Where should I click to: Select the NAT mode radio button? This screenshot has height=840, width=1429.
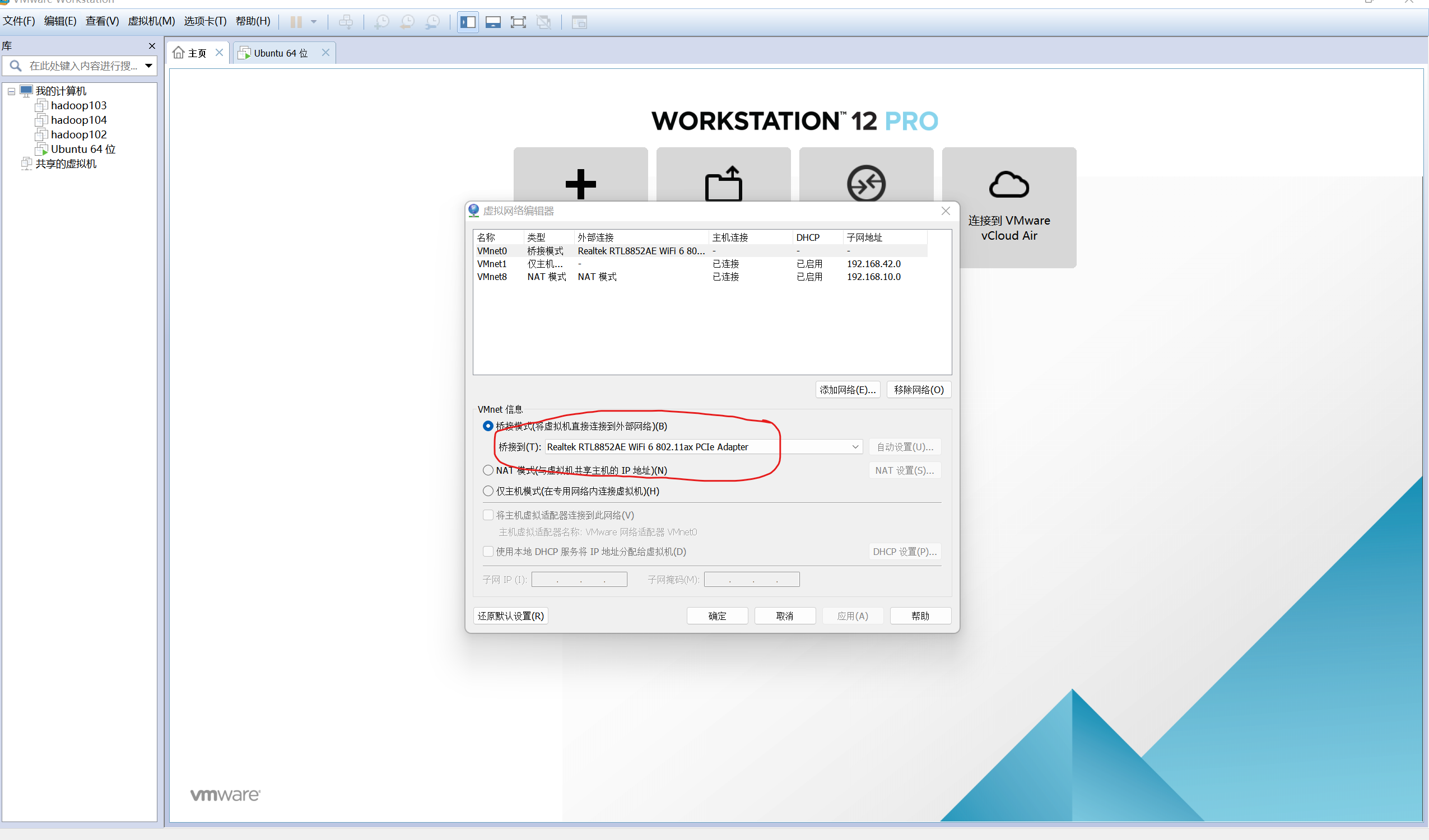pos(488,470)
